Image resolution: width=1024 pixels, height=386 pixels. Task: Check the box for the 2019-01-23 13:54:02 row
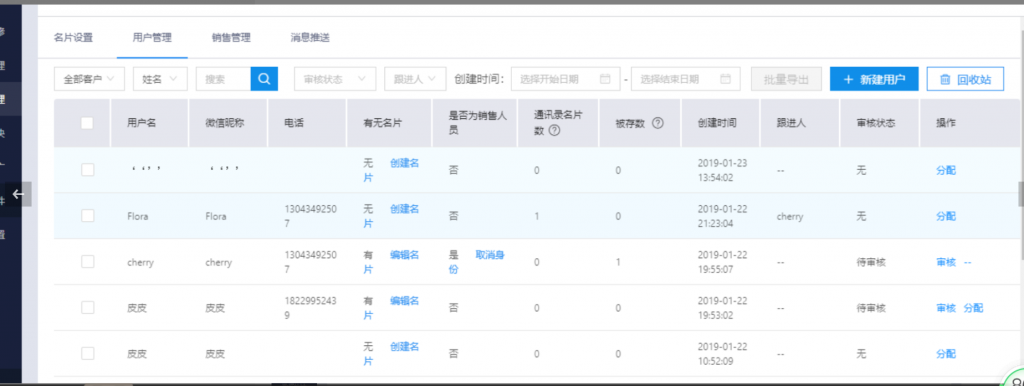(88, 170)
